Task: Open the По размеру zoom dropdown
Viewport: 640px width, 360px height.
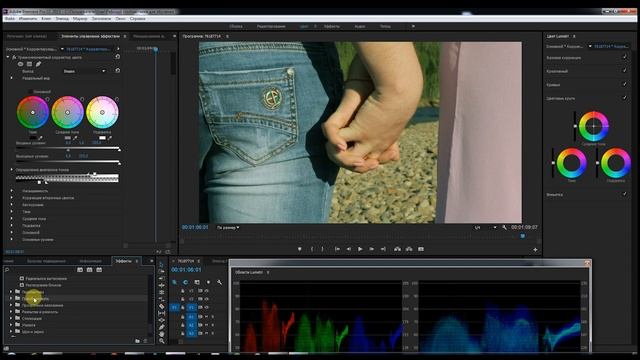Action: tap(228, 227)
